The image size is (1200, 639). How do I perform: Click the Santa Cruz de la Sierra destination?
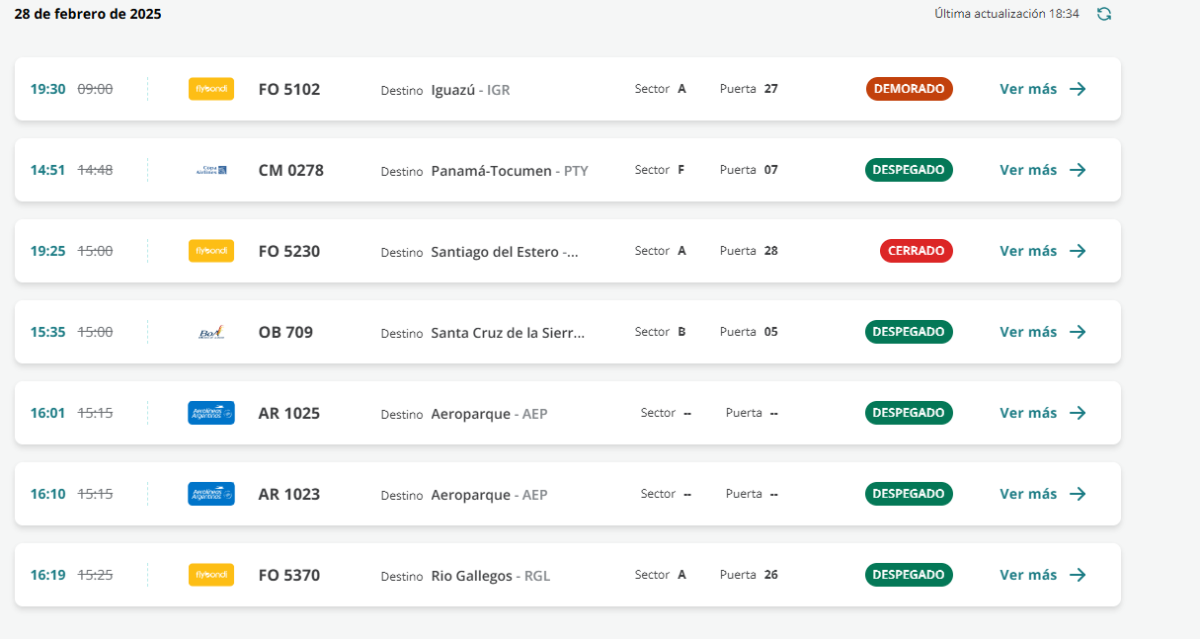[x=507, y=332]
